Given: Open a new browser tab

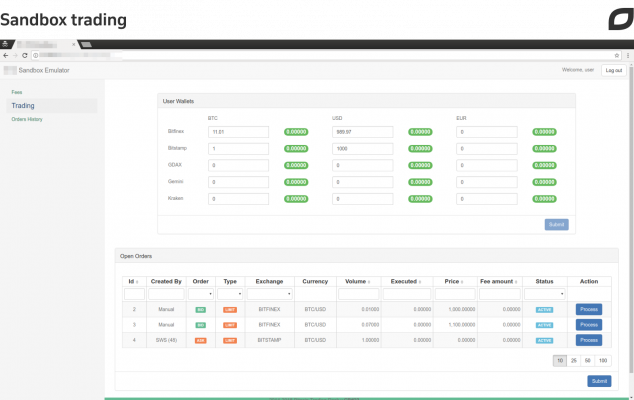Looking at the screenshot, I should tap(86, 44).
